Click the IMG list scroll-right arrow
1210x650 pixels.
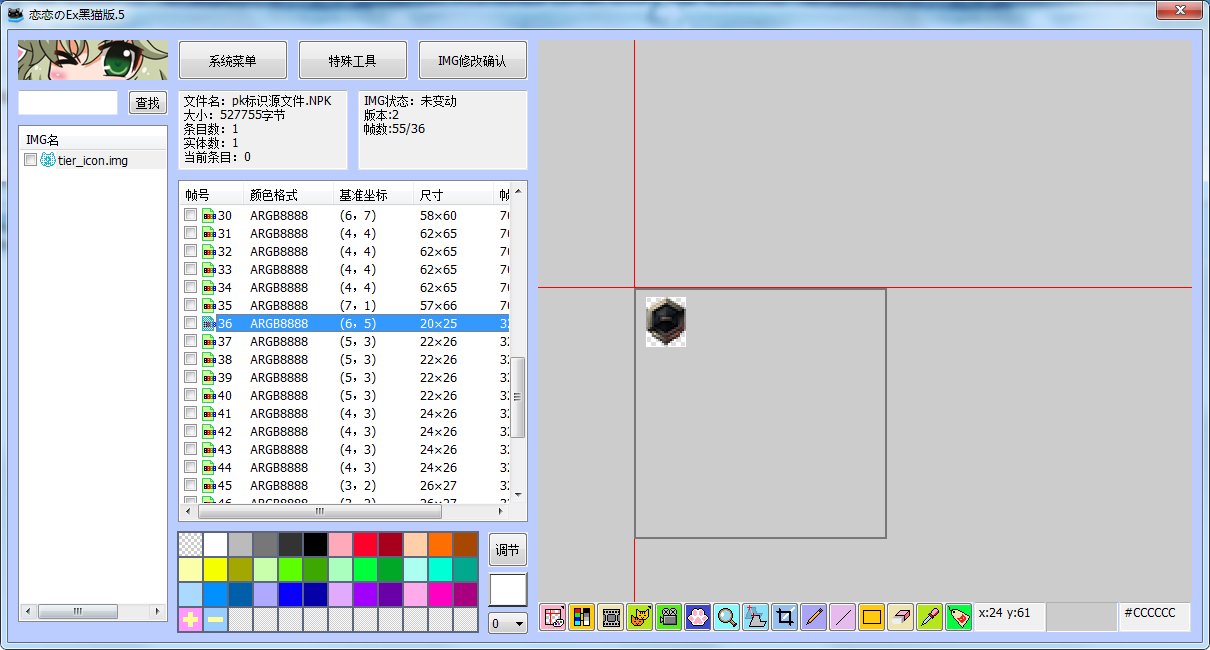coord(157,611)
